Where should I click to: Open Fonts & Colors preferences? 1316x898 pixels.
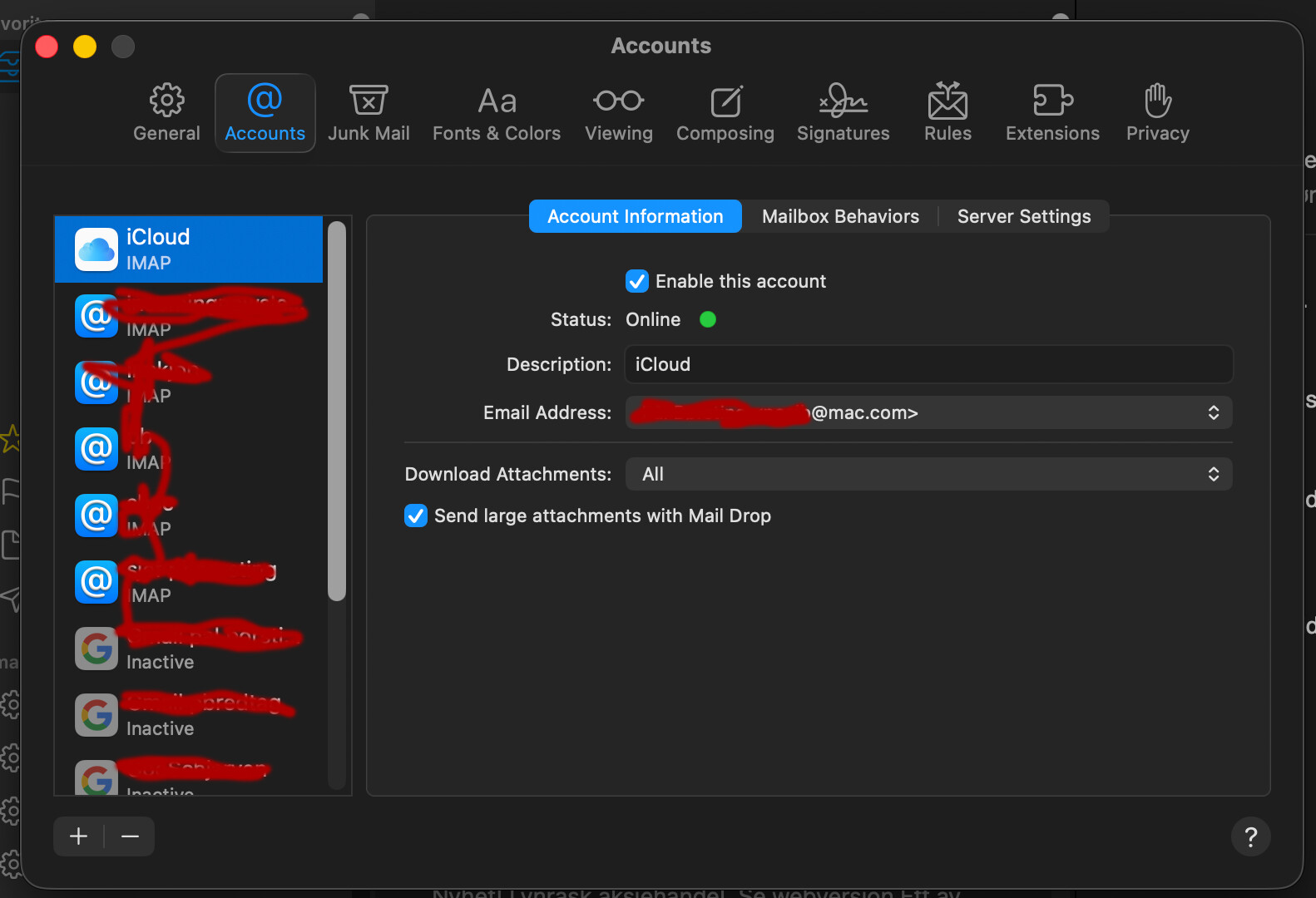[x=497, y=113]
